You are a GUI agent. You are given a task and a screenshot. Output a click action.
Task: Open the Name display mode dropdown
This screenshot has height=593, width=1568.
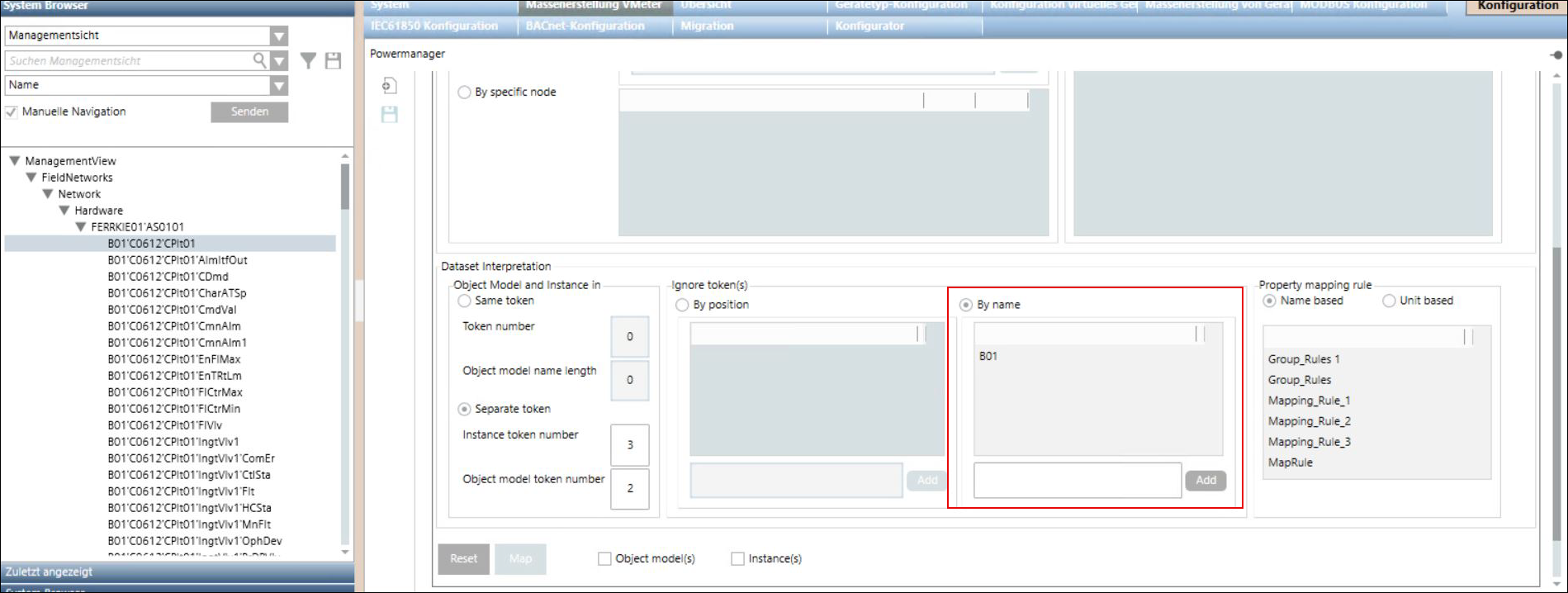coord(279,85)
